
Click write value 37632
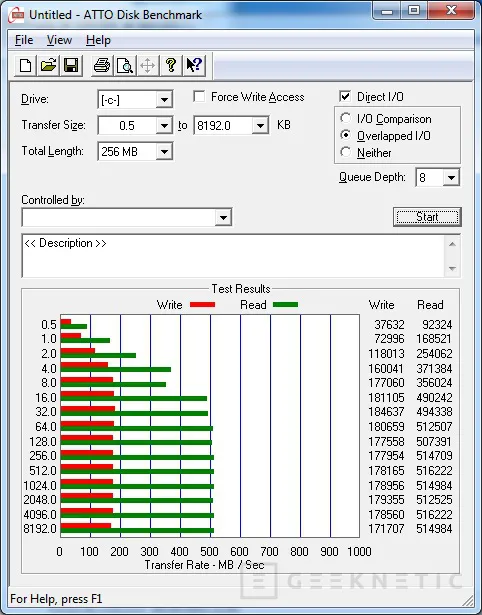point(389,325)
